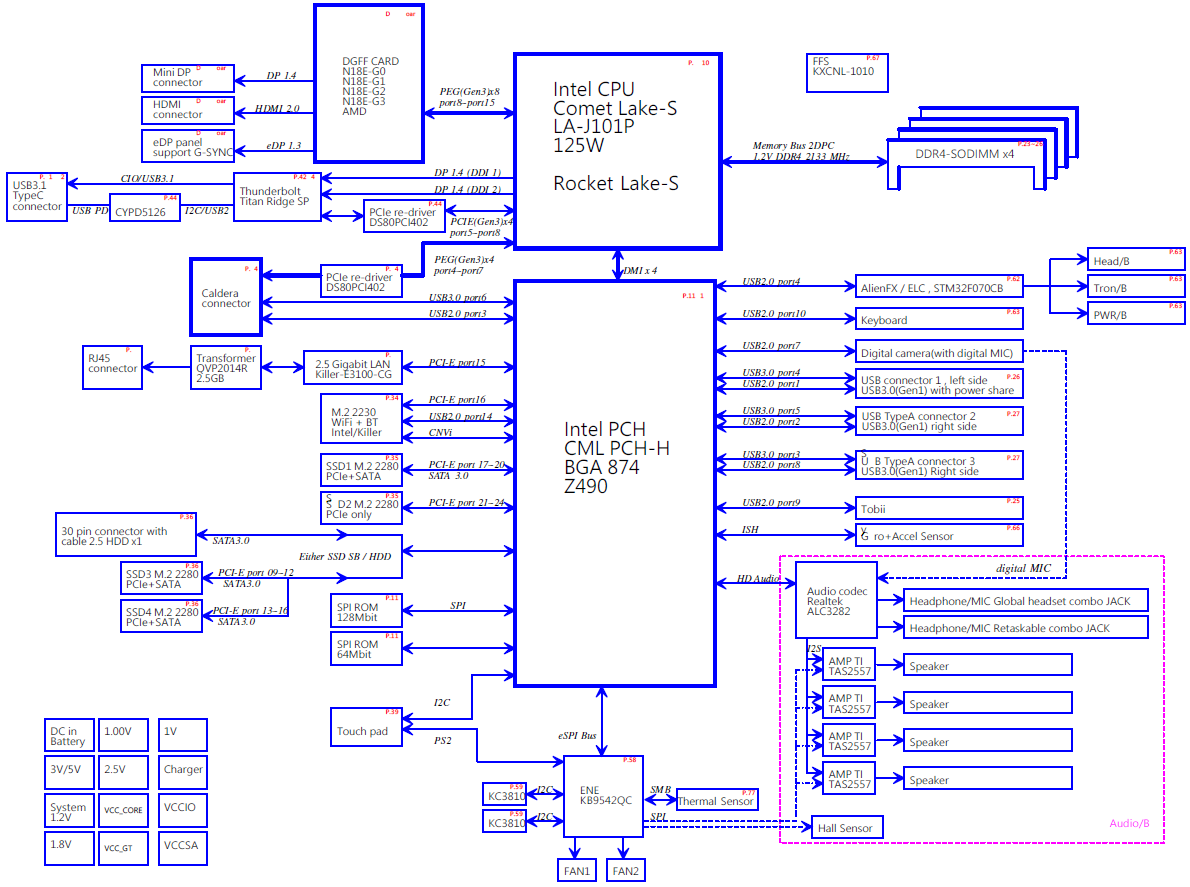Select the Caldera connector block
This screenshot has height=887, width=1190.
(225, 297)
